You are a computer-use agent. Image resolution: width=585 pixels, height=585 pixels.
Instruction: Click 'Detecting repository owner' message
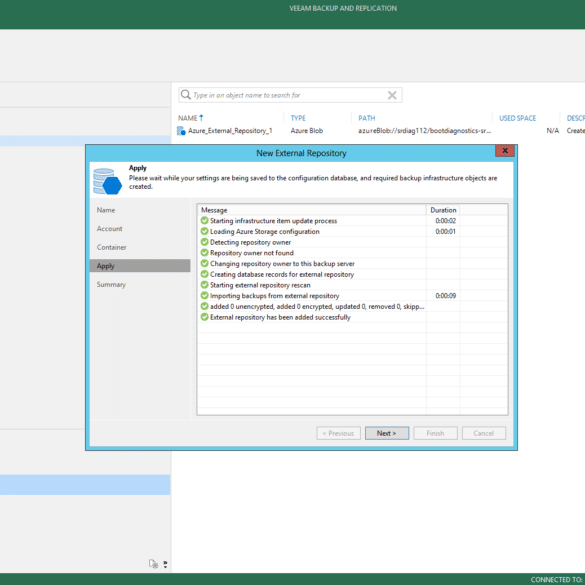[x=250, y=243]
